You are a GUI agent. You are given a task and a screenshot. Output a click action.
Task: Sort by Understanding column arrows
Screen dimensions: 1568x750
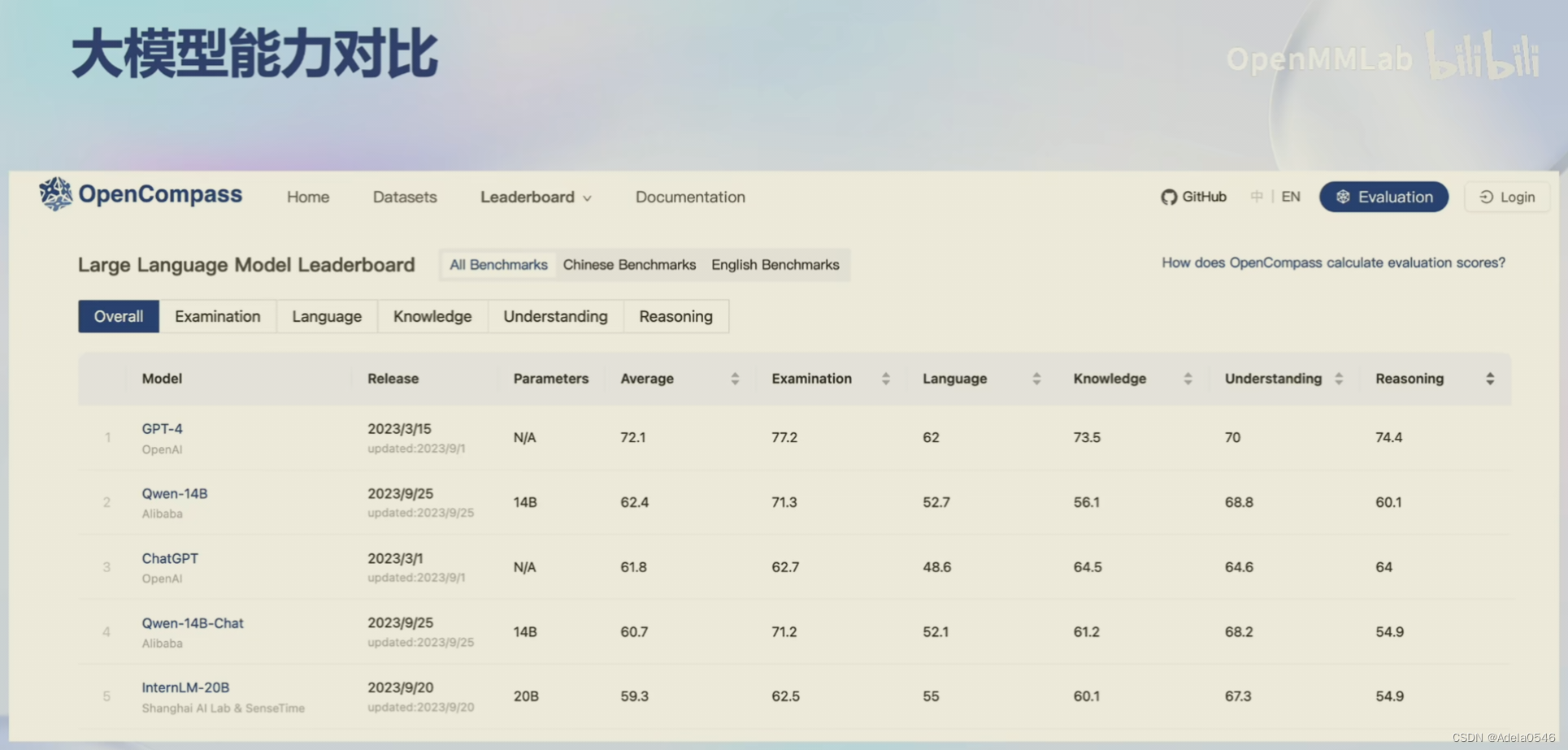point(1339,379)
